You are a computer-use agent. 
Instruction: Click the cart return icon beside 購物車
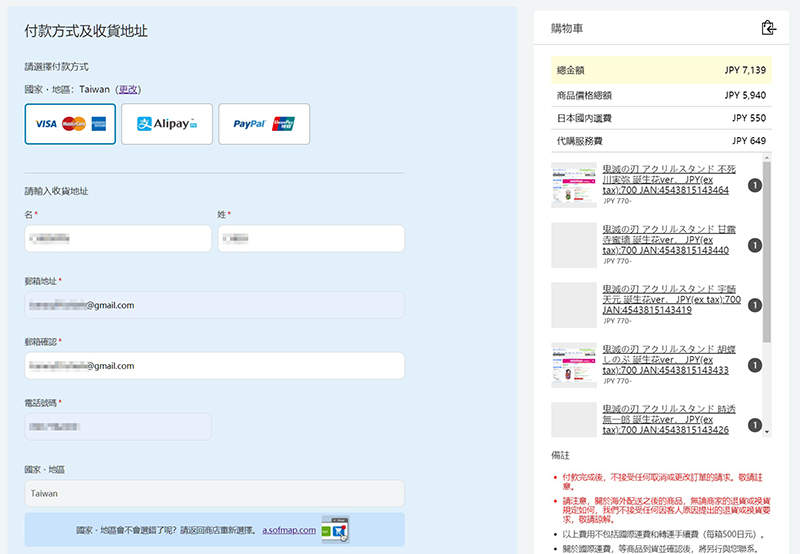point(768,28)
